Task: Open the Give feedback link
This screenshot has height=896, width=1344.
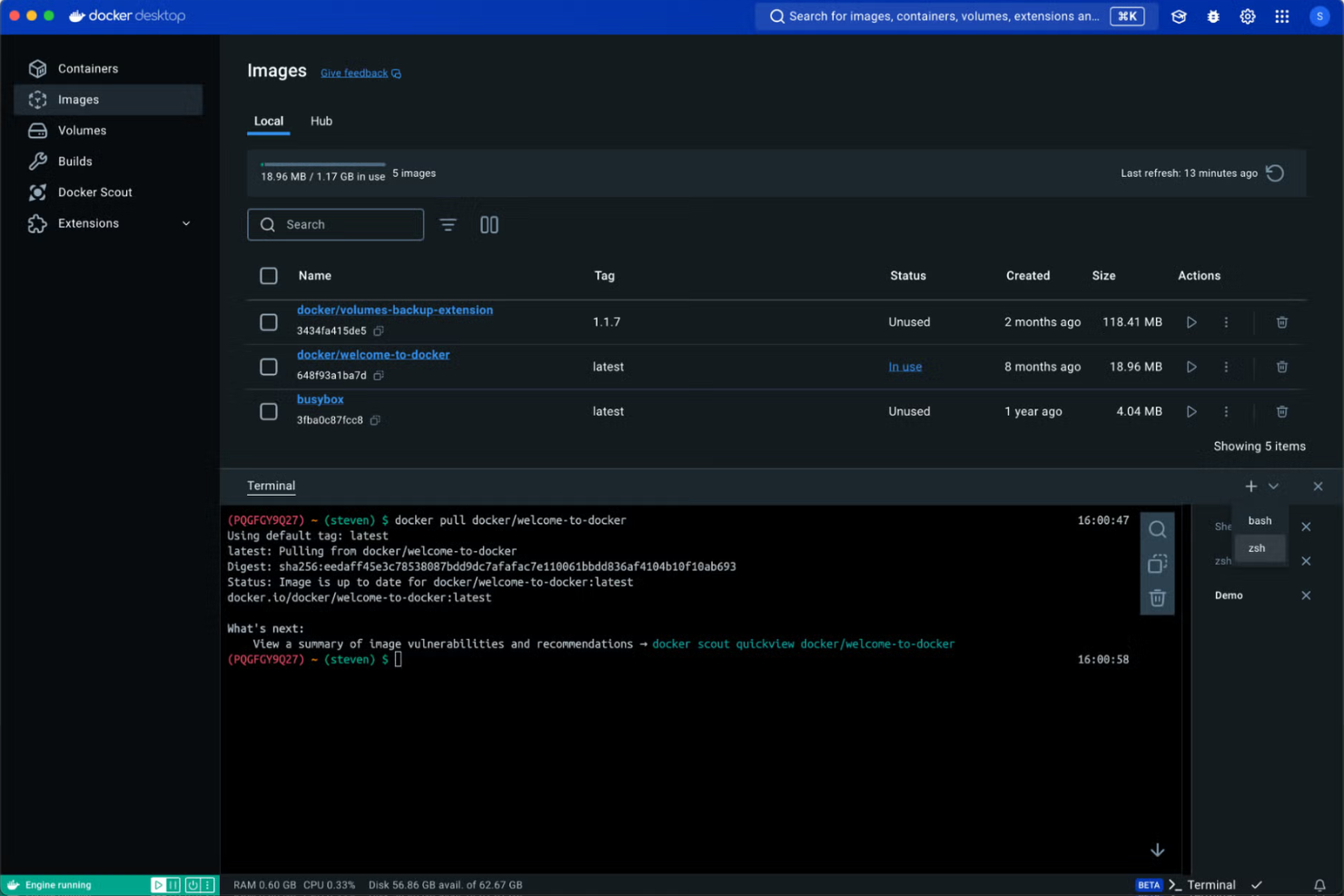Action: tap(354, 73)
